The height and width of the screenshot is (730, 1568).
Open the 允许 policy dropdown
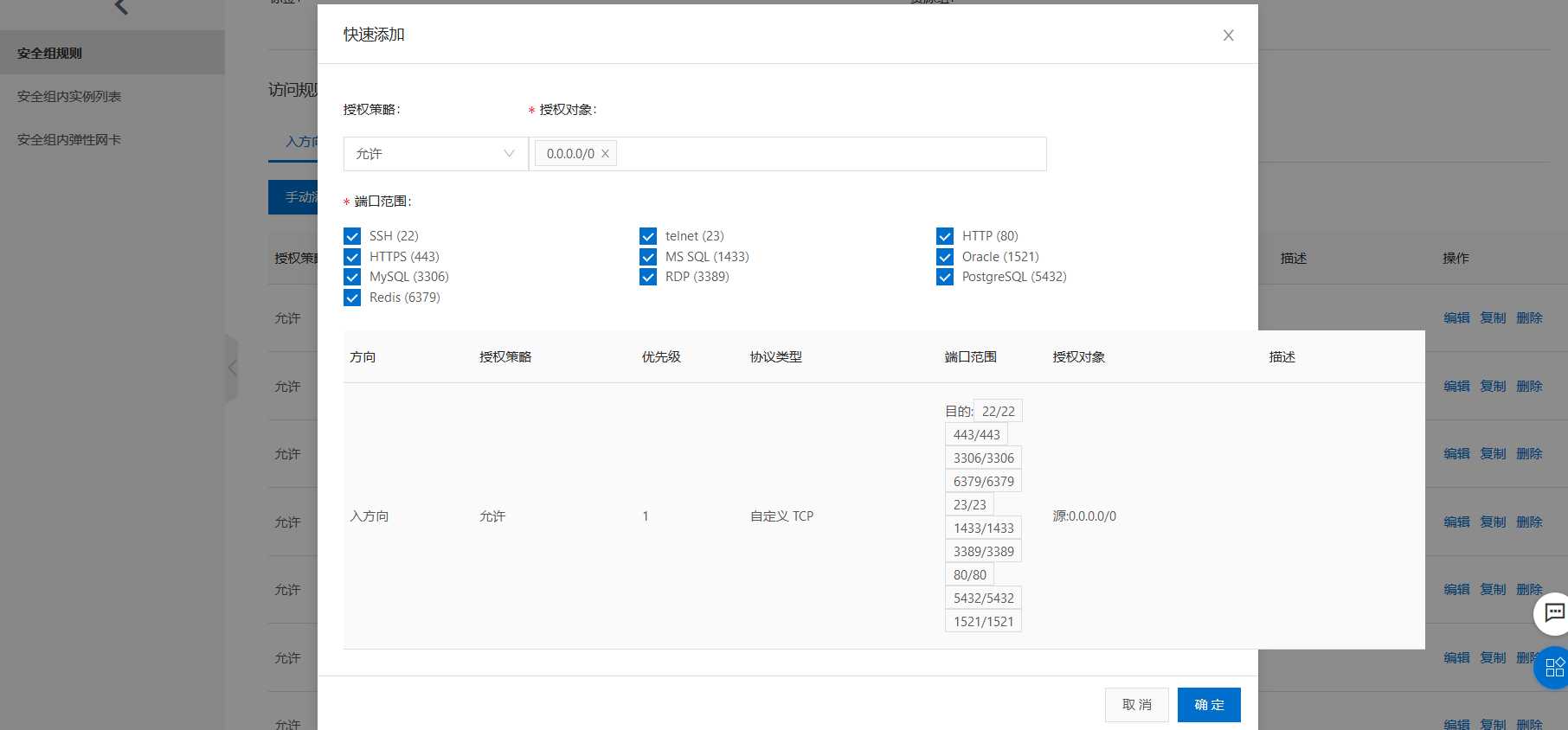435,154
